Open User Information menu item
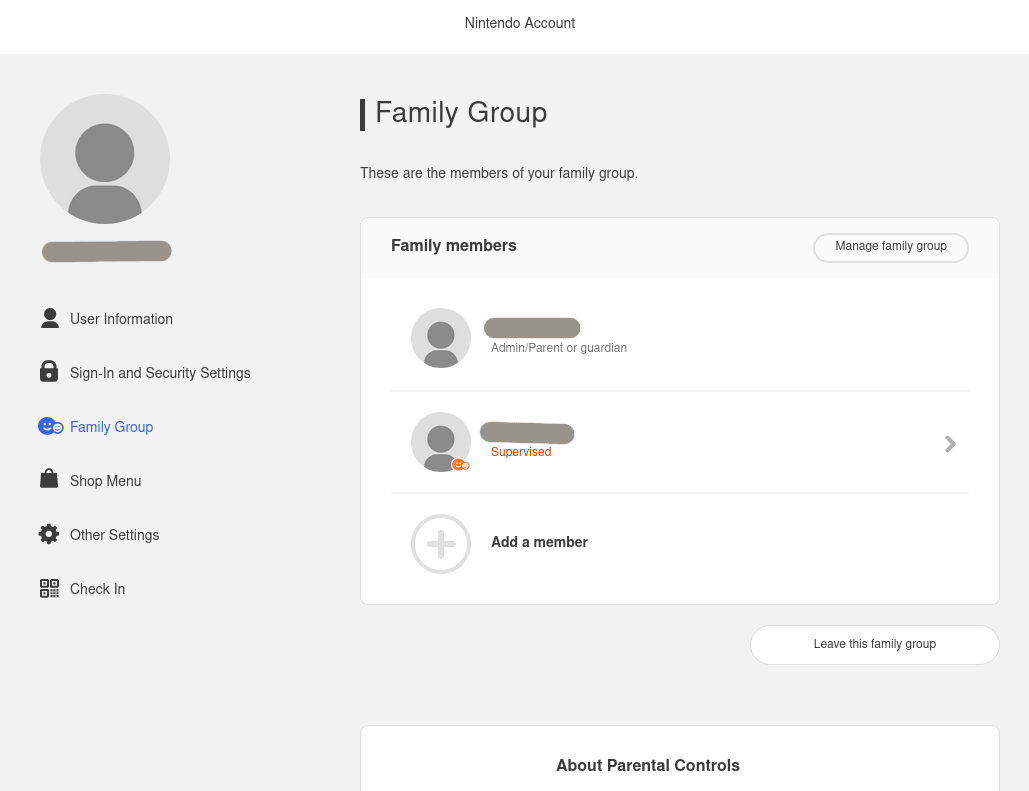The height and width of the screenshot is (791, 1029). point(121,319)
